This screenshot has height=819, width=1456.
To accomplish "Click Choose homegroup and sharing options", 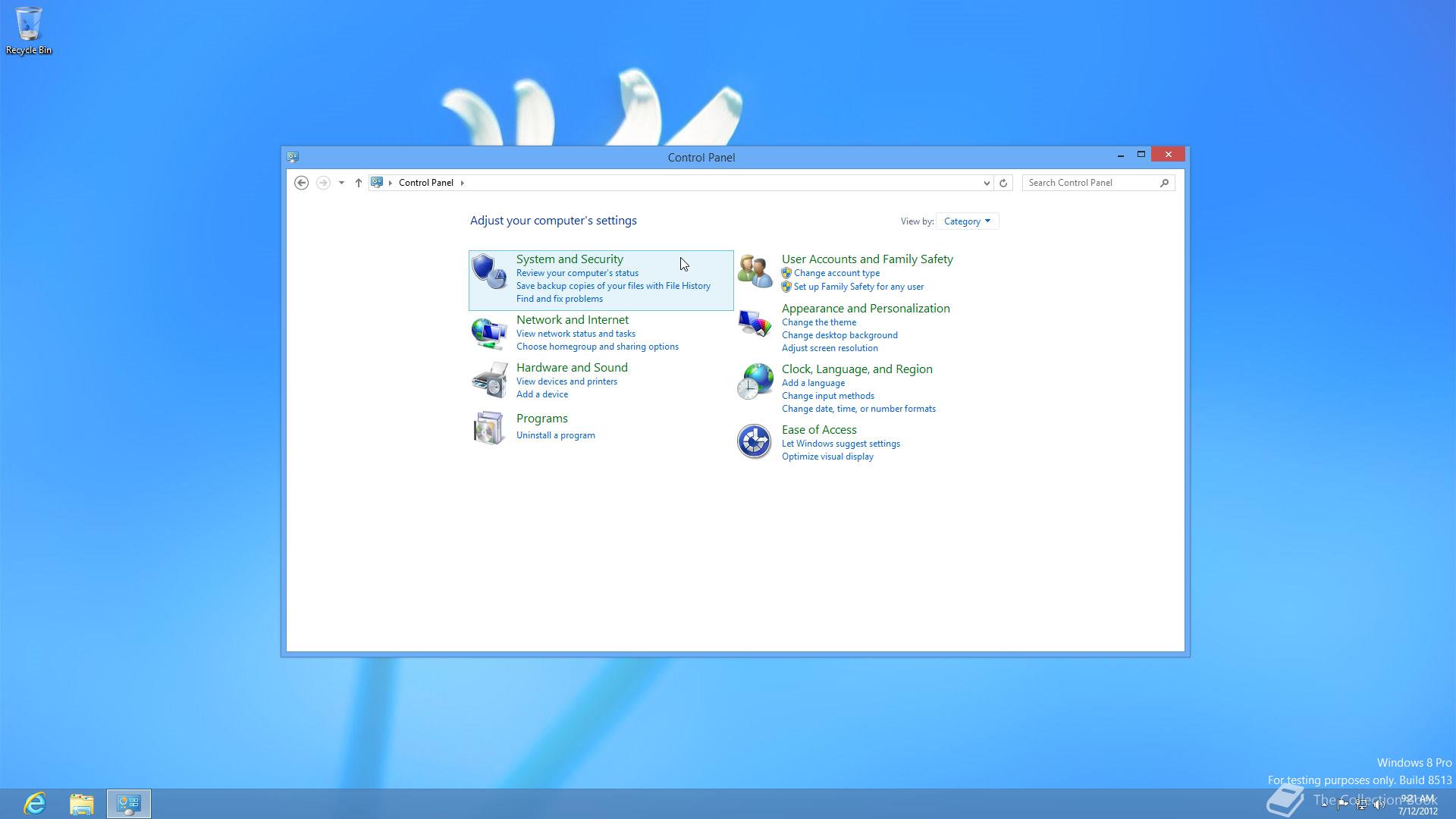I will tap(598, 347).
